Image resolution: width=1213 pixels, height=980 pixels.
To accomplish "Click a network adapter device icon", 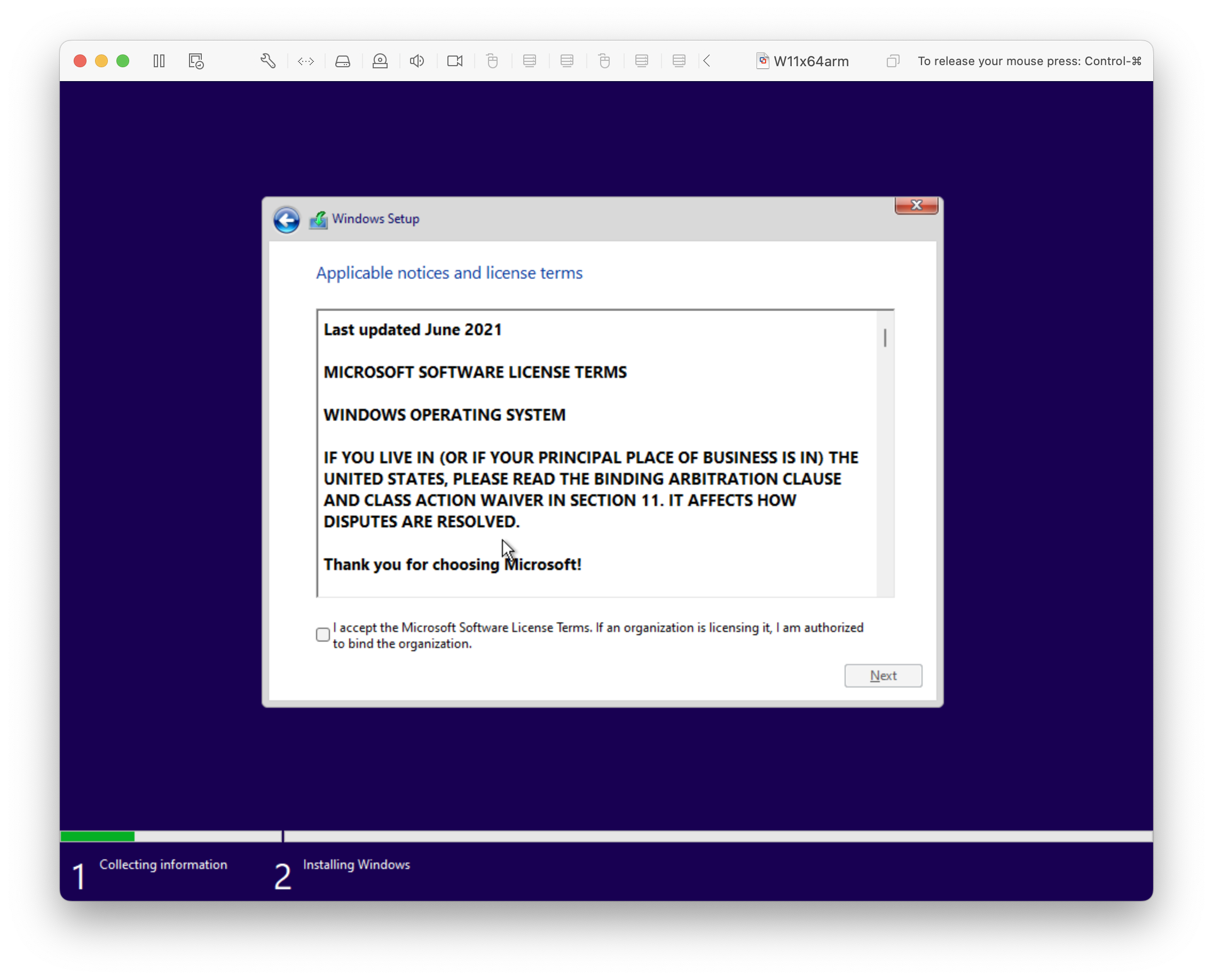I will 530,61.
